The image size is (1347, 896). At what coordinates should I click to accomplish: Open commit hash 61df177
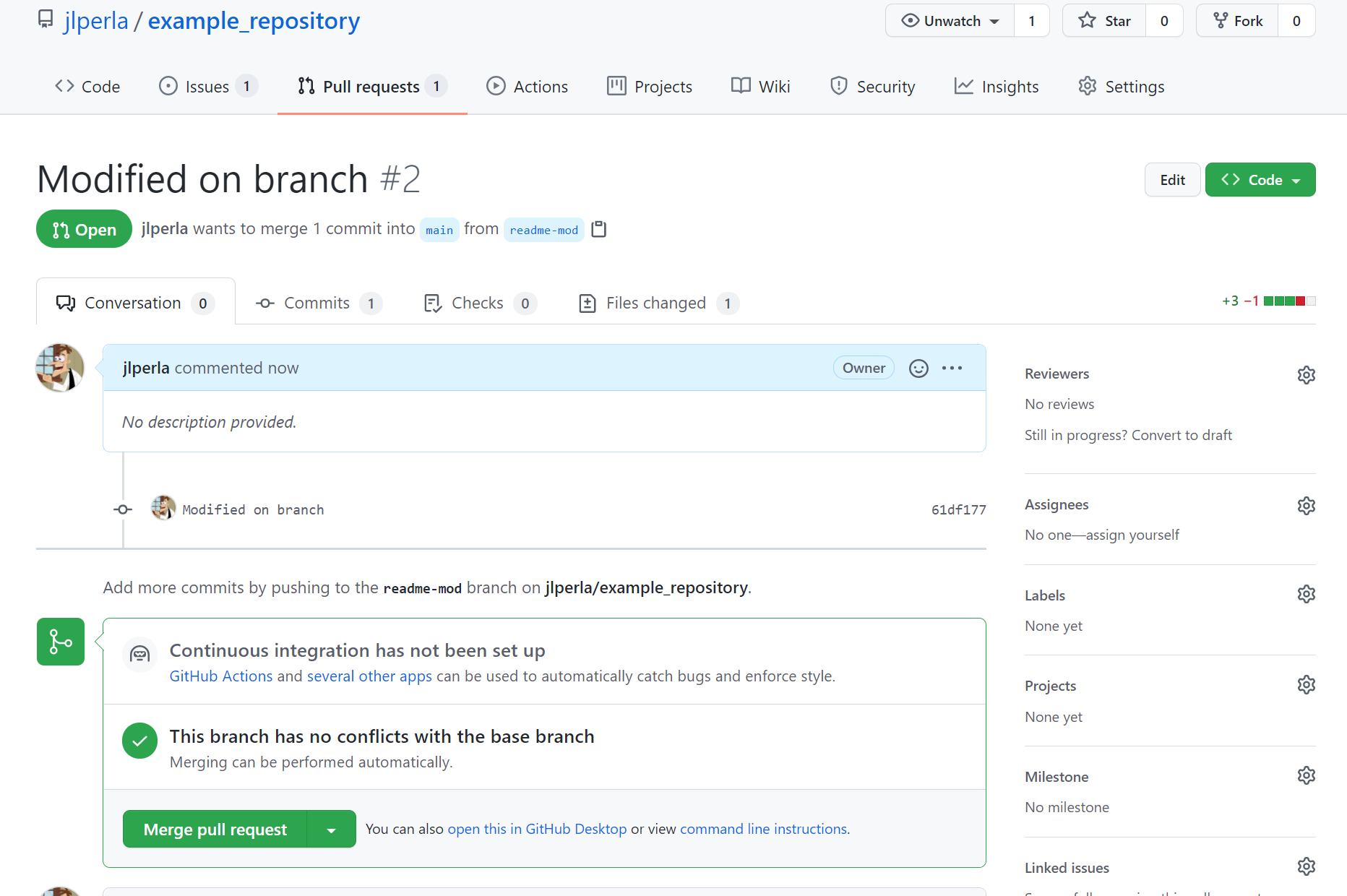(958, 509)
